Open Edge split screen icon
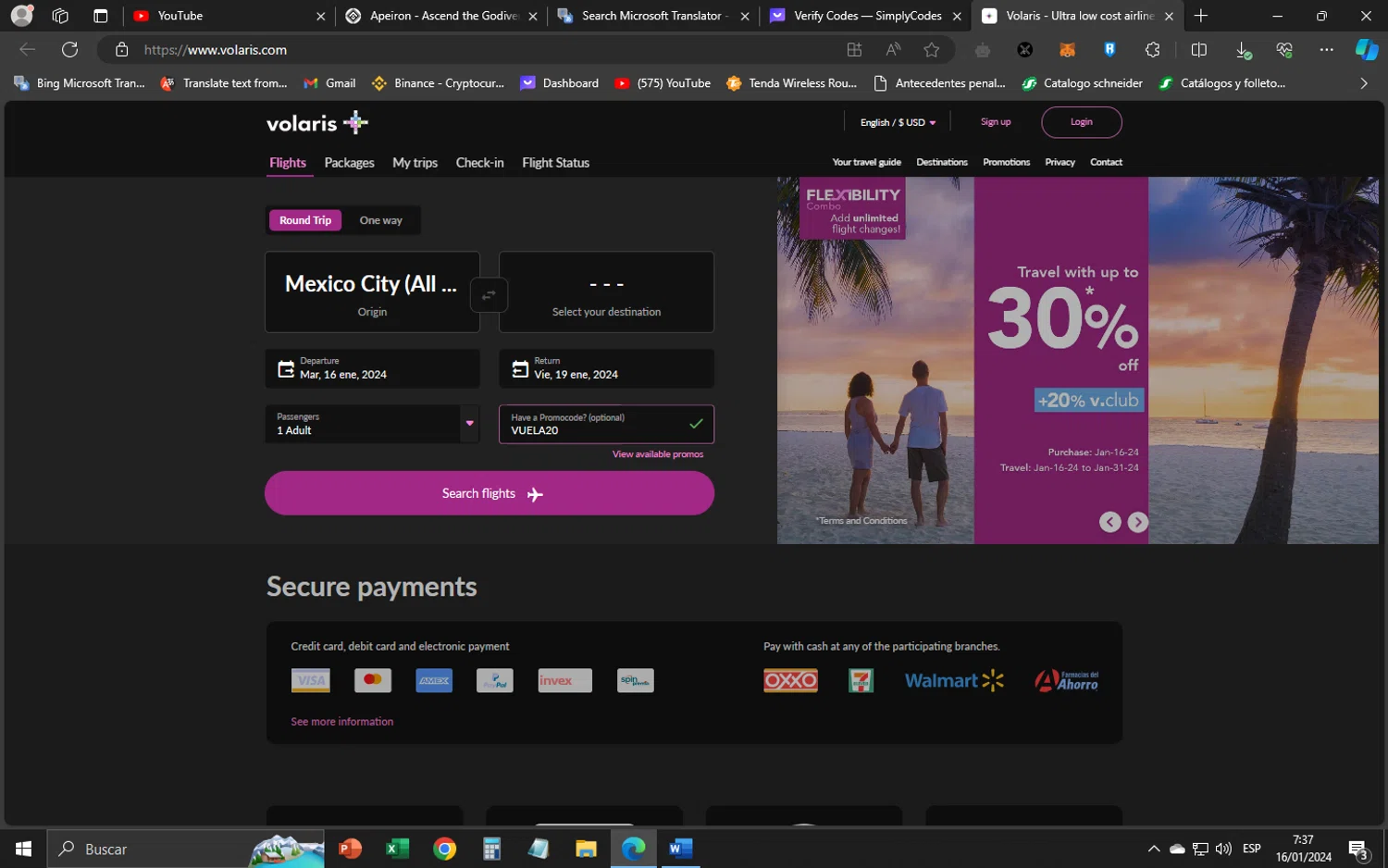Image resolution: width=1388 pixels, height=868 pixels. pyautogui.click(x=1198, y=50)
